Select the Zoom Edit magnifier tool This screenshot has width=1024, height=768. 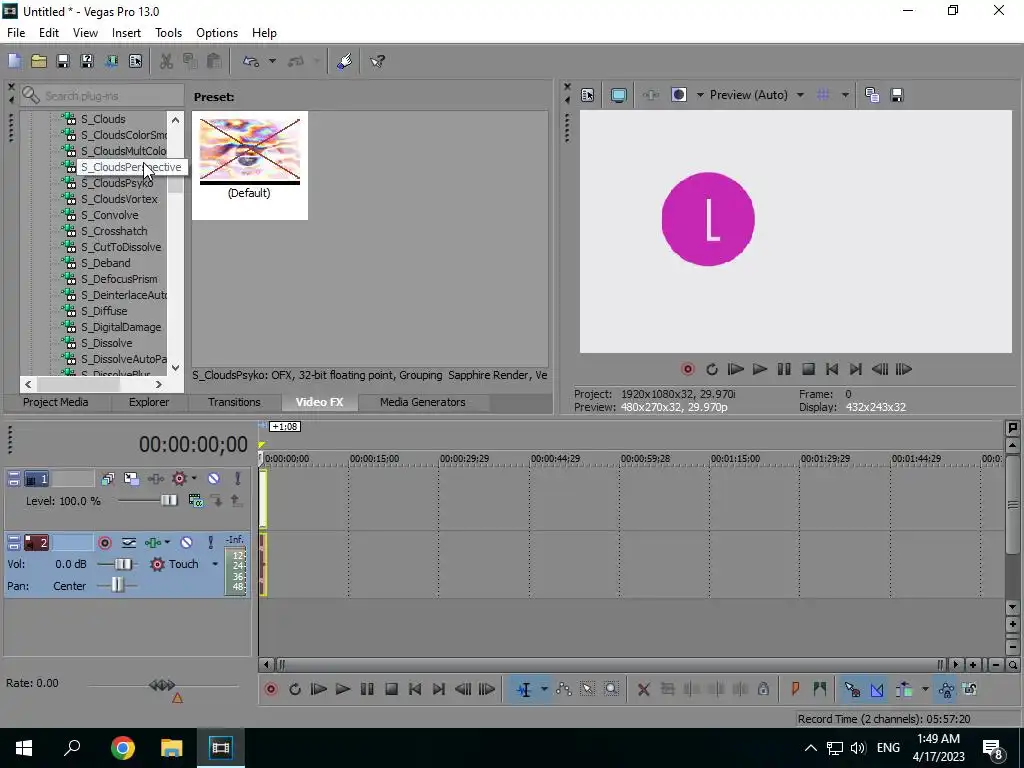coord(611,689)
